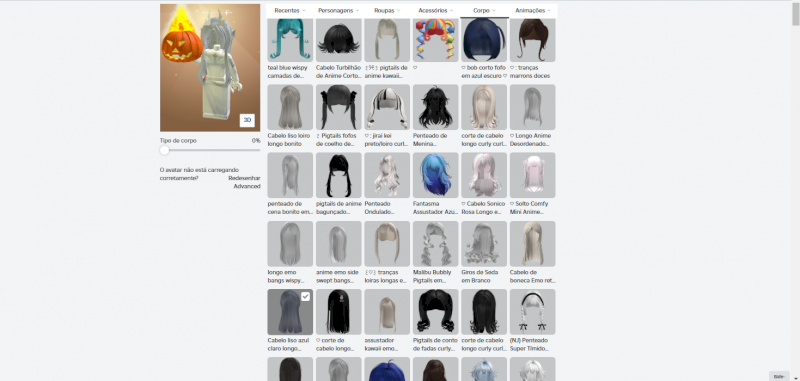The height and width of the screenshot is (381, 800).
Task: Select the bob corto fofo azul escuro hair
Action: click(484, 40)
